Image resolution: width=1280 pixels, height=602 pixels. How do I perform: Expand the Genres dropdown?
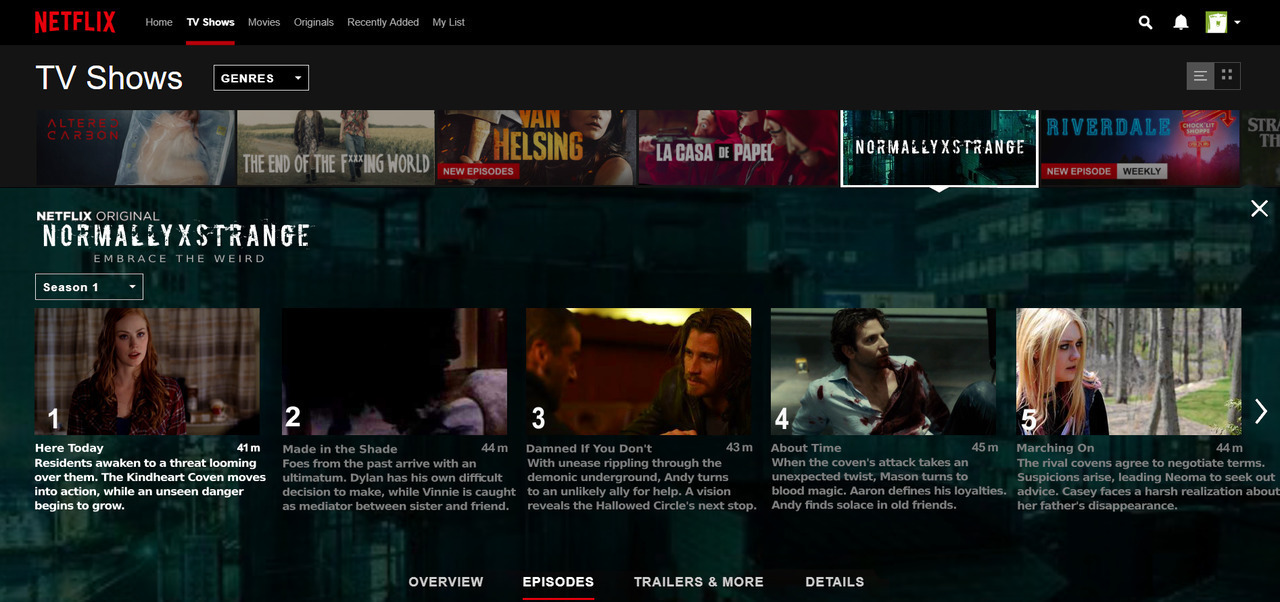click(x=261, y=78)
